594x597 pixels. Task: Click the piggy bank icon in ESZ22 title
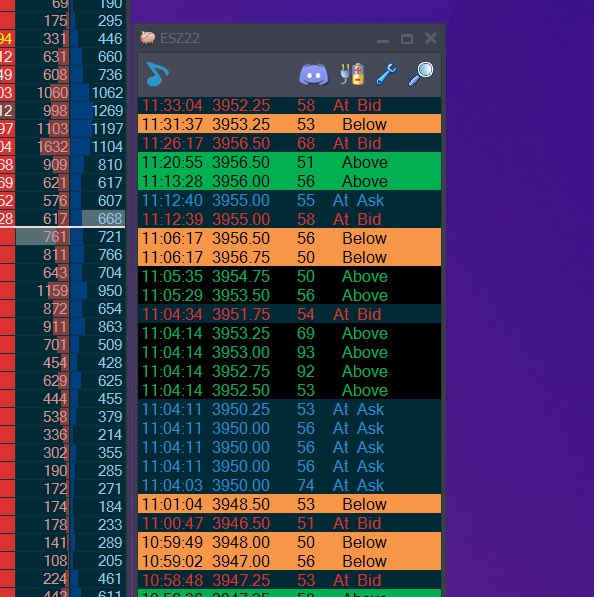click(x=148, y=38)
